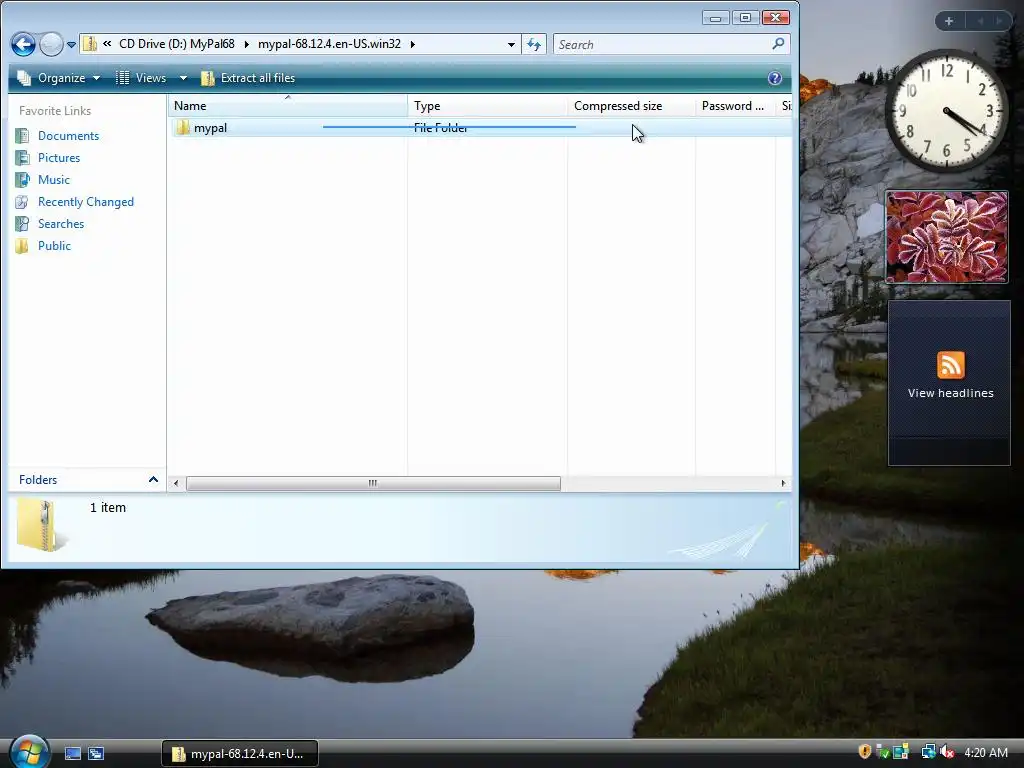Open the Views dropdown arrow
Image resolution: width=1024 pixels, height=768 pixels.
click(184, 78)
